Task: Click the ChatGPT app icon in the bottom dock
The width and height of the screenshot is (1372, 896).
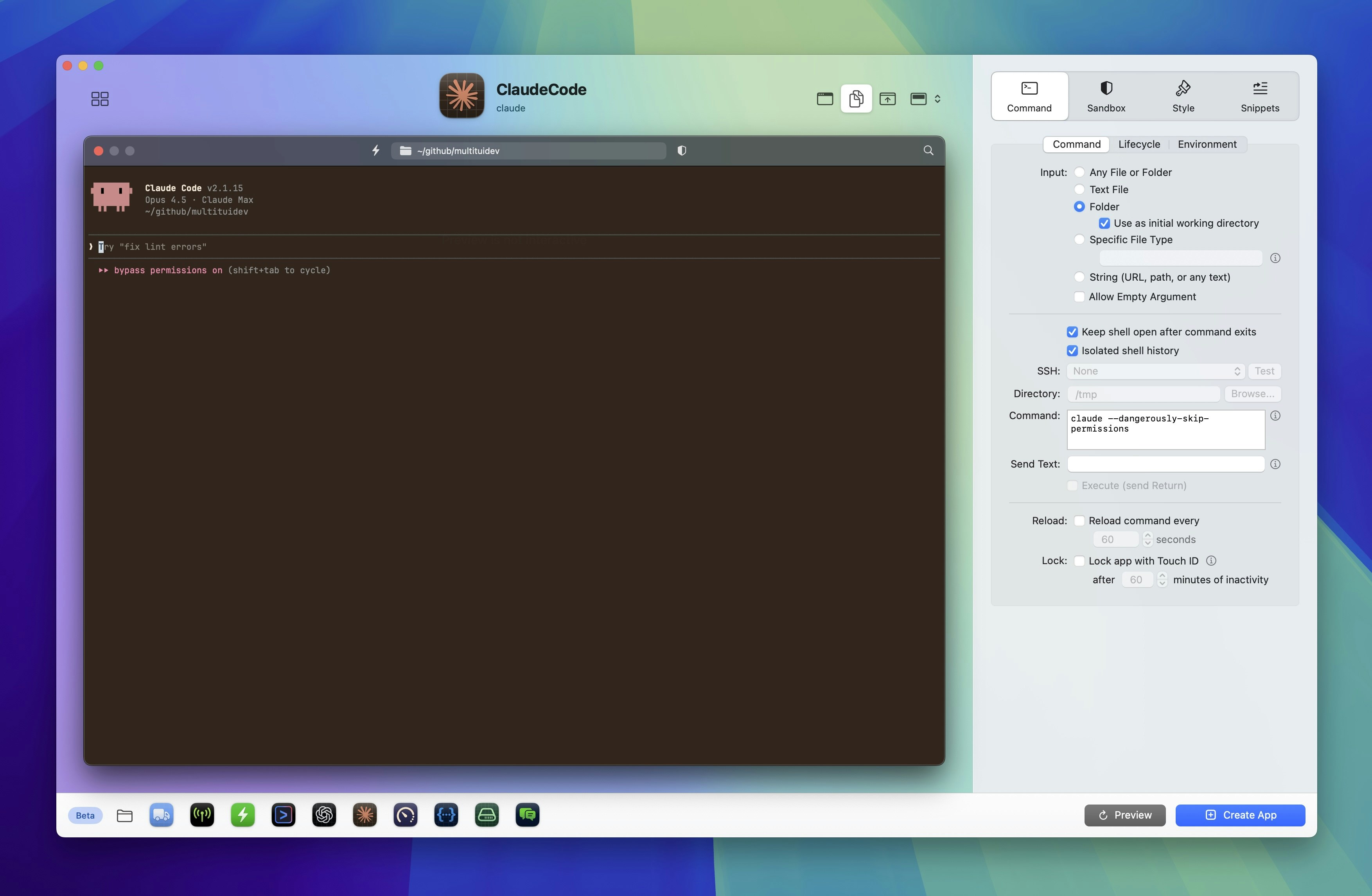Action: 324,815
